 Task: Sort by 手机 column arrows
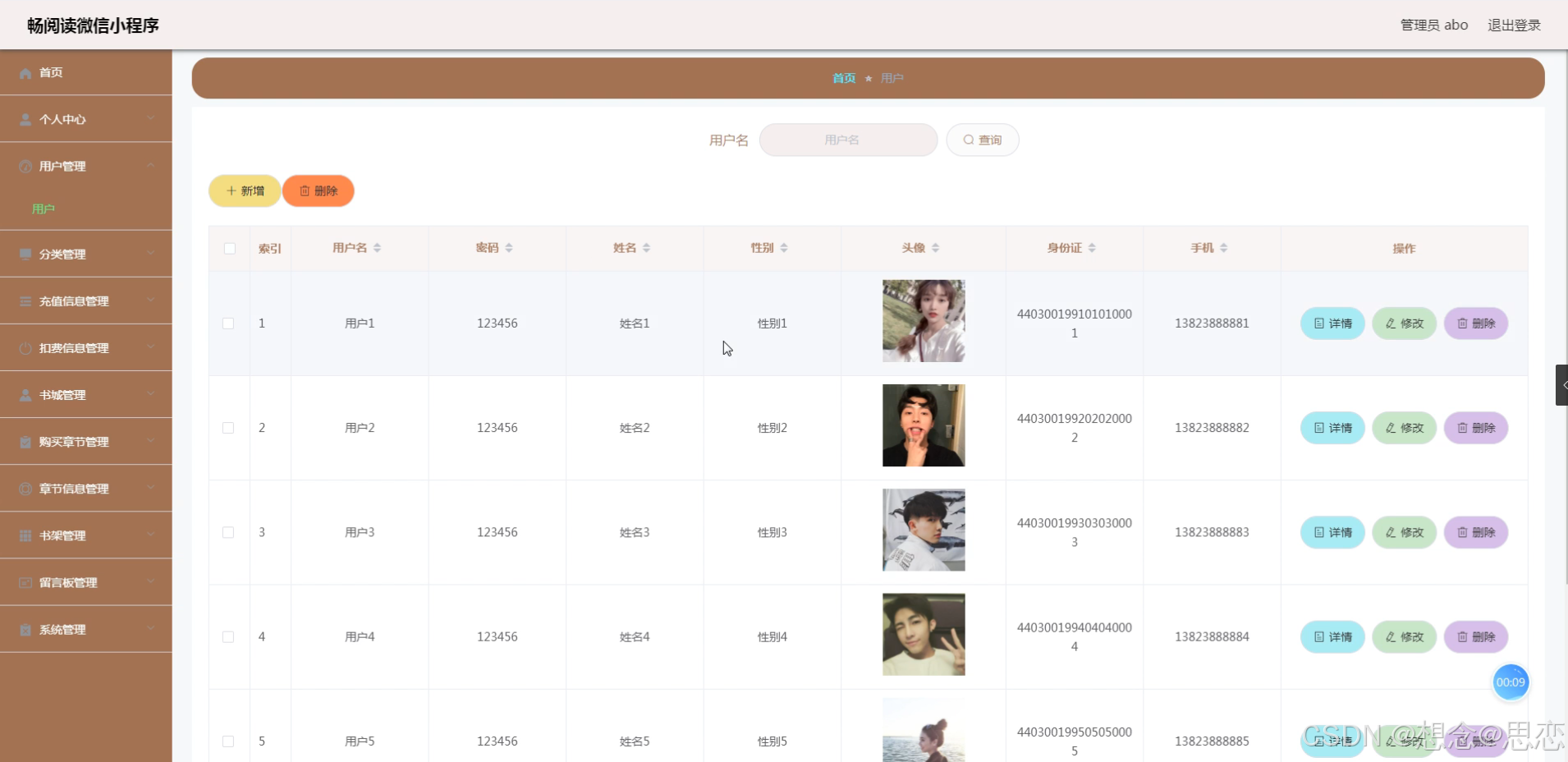click(1224, 248)
